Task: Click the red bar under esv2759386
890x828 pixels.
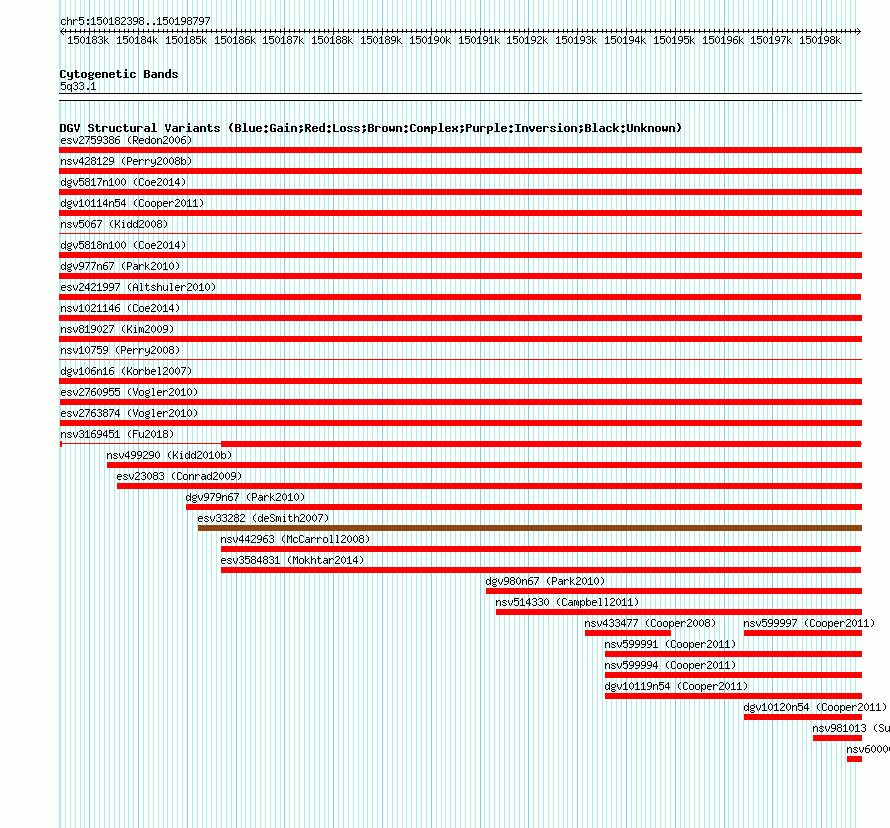Action: [x=460, y=150]
